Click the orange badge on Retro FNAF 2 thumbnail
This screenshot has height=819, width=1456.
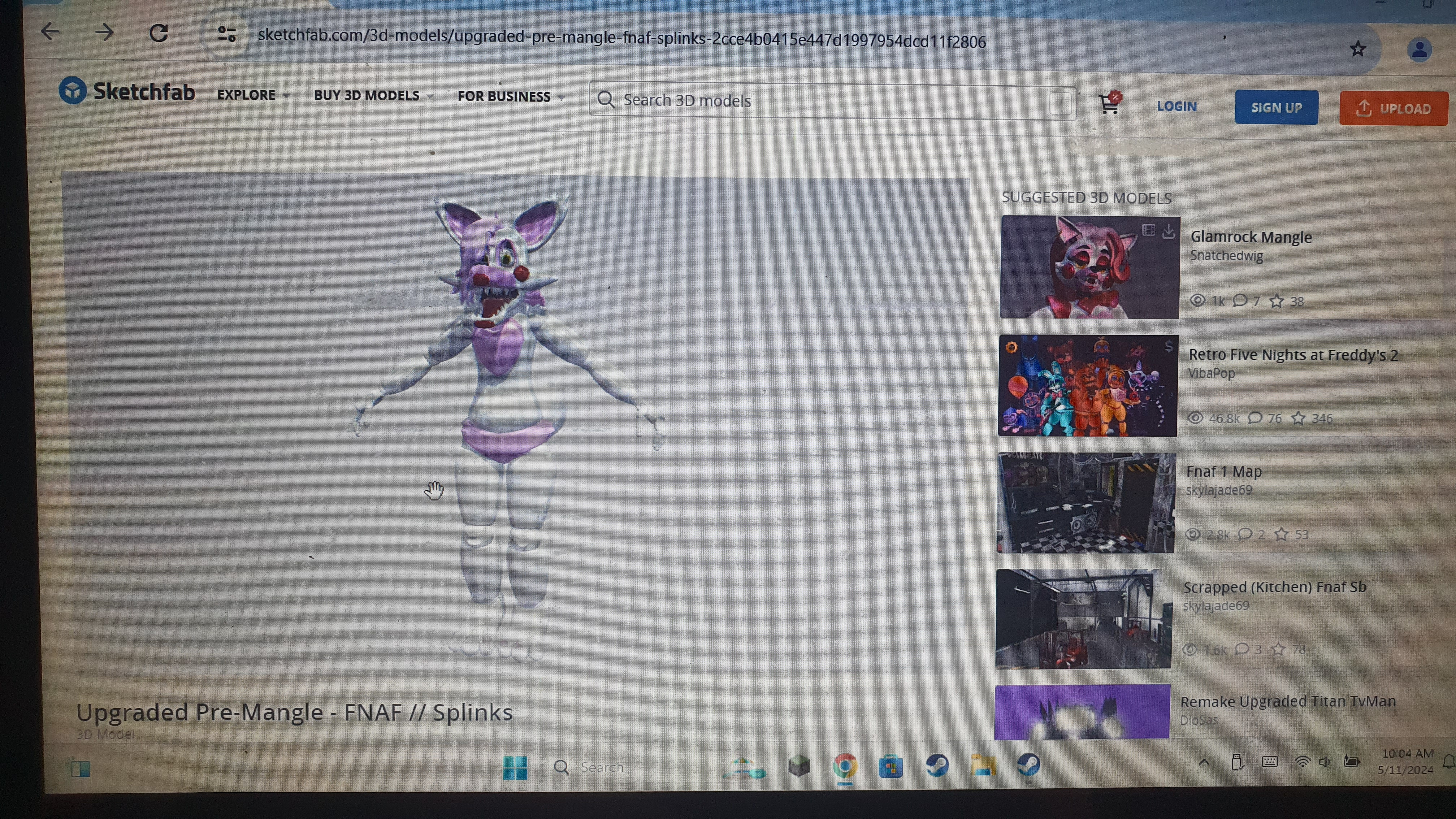(x=1012, y=347)
